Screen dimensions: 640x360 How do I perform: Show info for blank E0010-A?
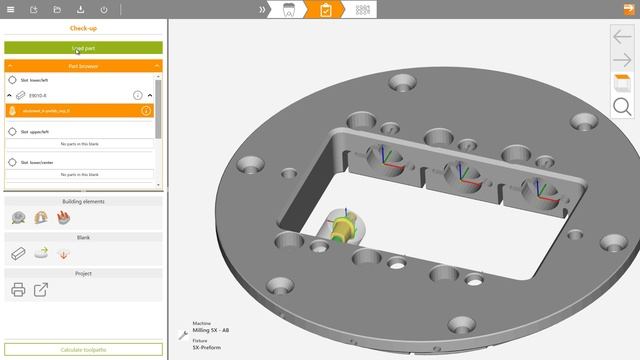(138, 96)
